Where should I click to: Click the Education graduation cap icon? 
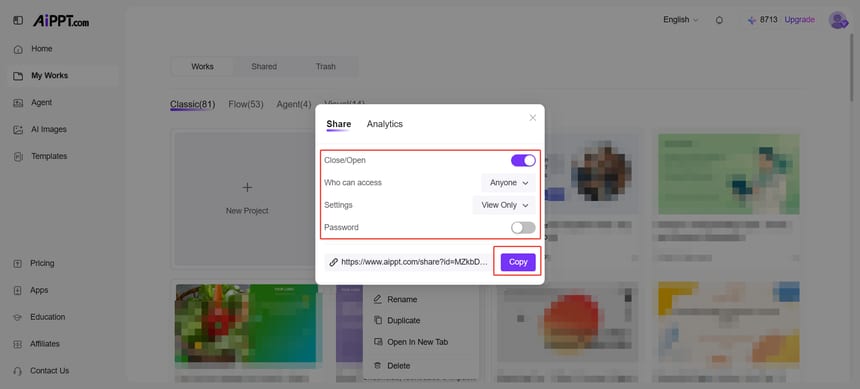tap(18, 318)
